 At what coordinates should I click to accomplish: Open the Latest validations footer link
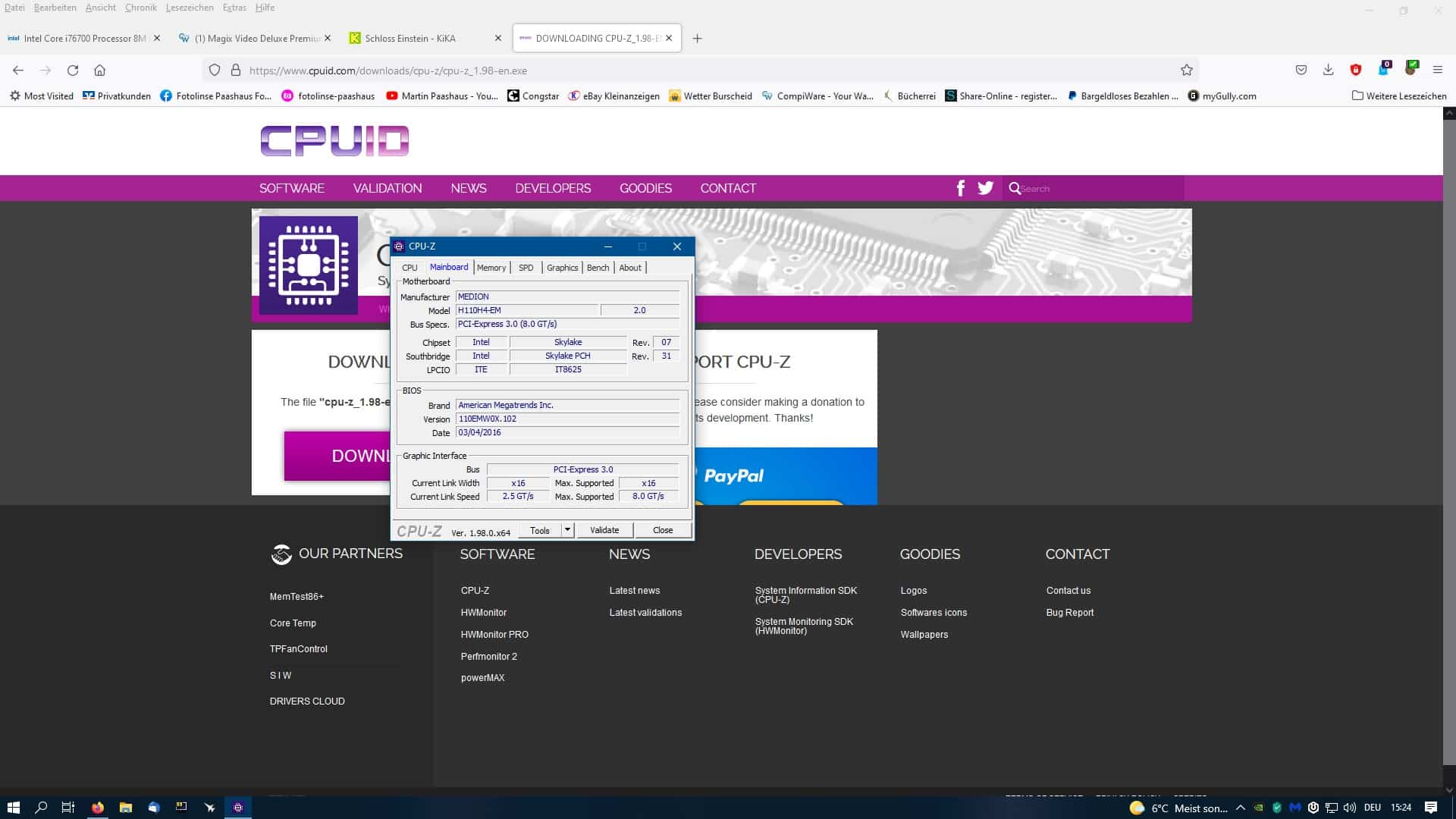point(645,612)
